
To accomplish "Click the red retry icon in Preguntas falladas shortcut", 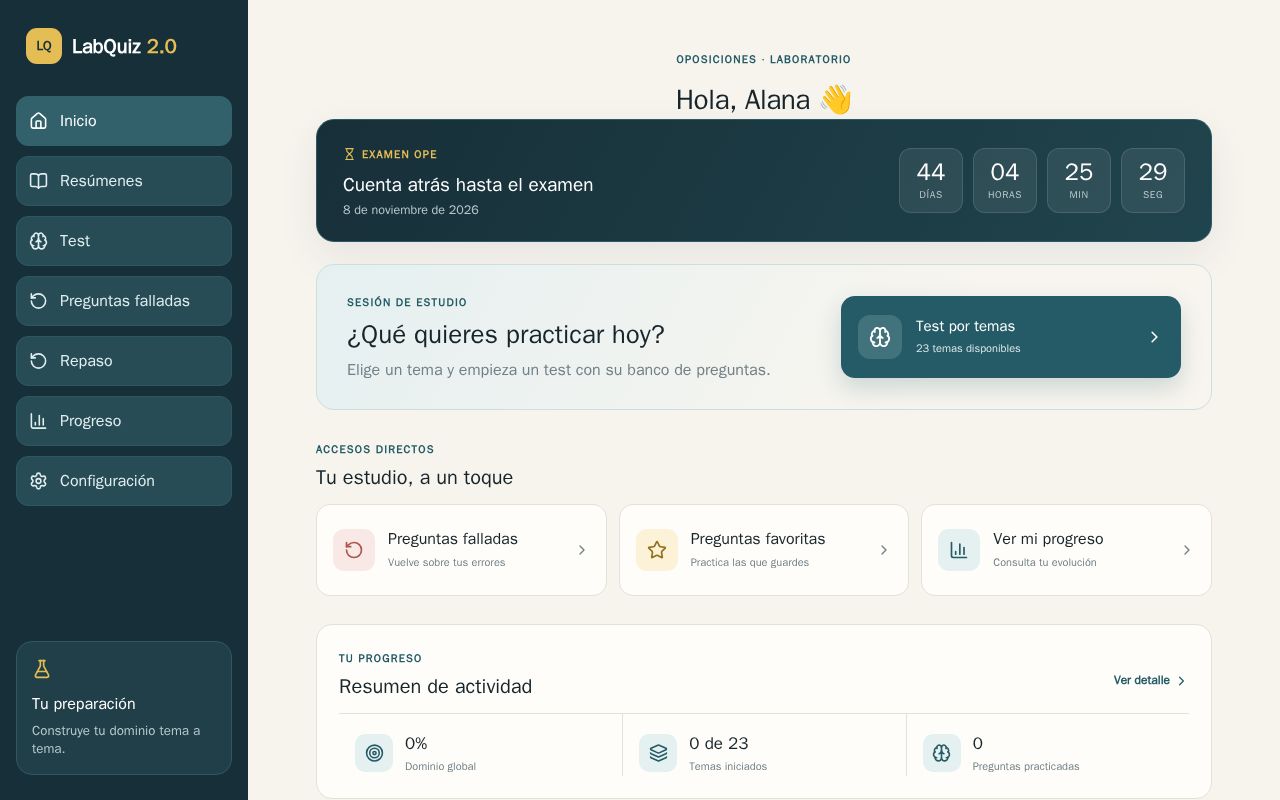I will click(354, 550).
